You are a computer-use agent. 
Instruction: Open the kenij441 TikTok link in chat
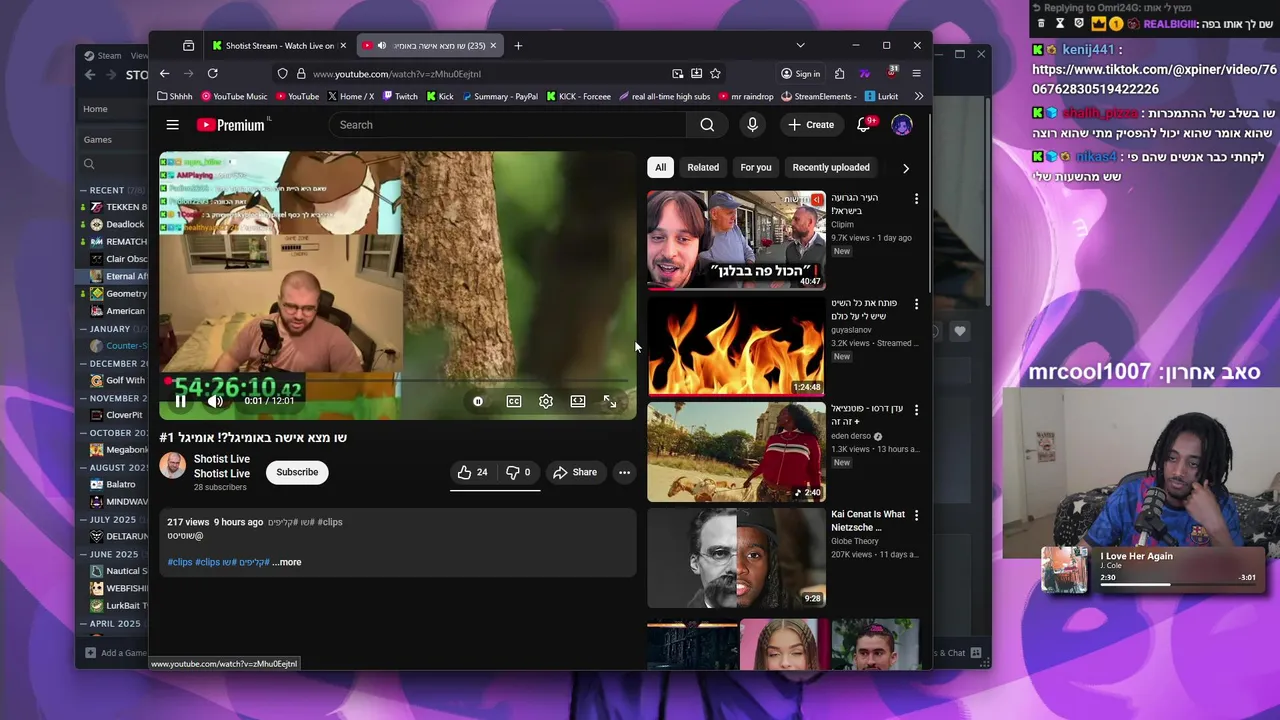[x=1154, y=79]
